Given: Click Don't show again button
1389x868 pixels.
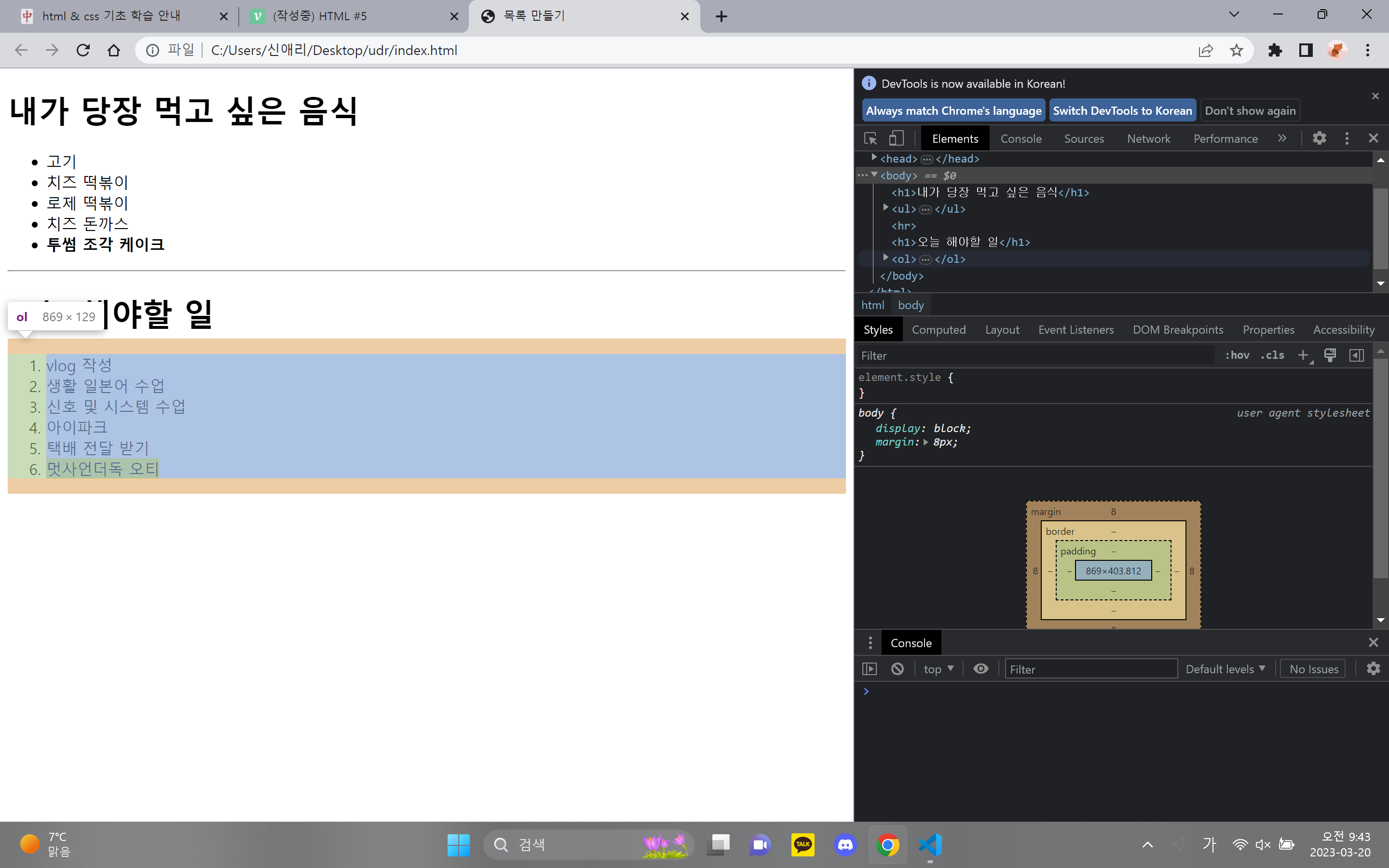Looking at the screenshot, I should pos(1250,111).
